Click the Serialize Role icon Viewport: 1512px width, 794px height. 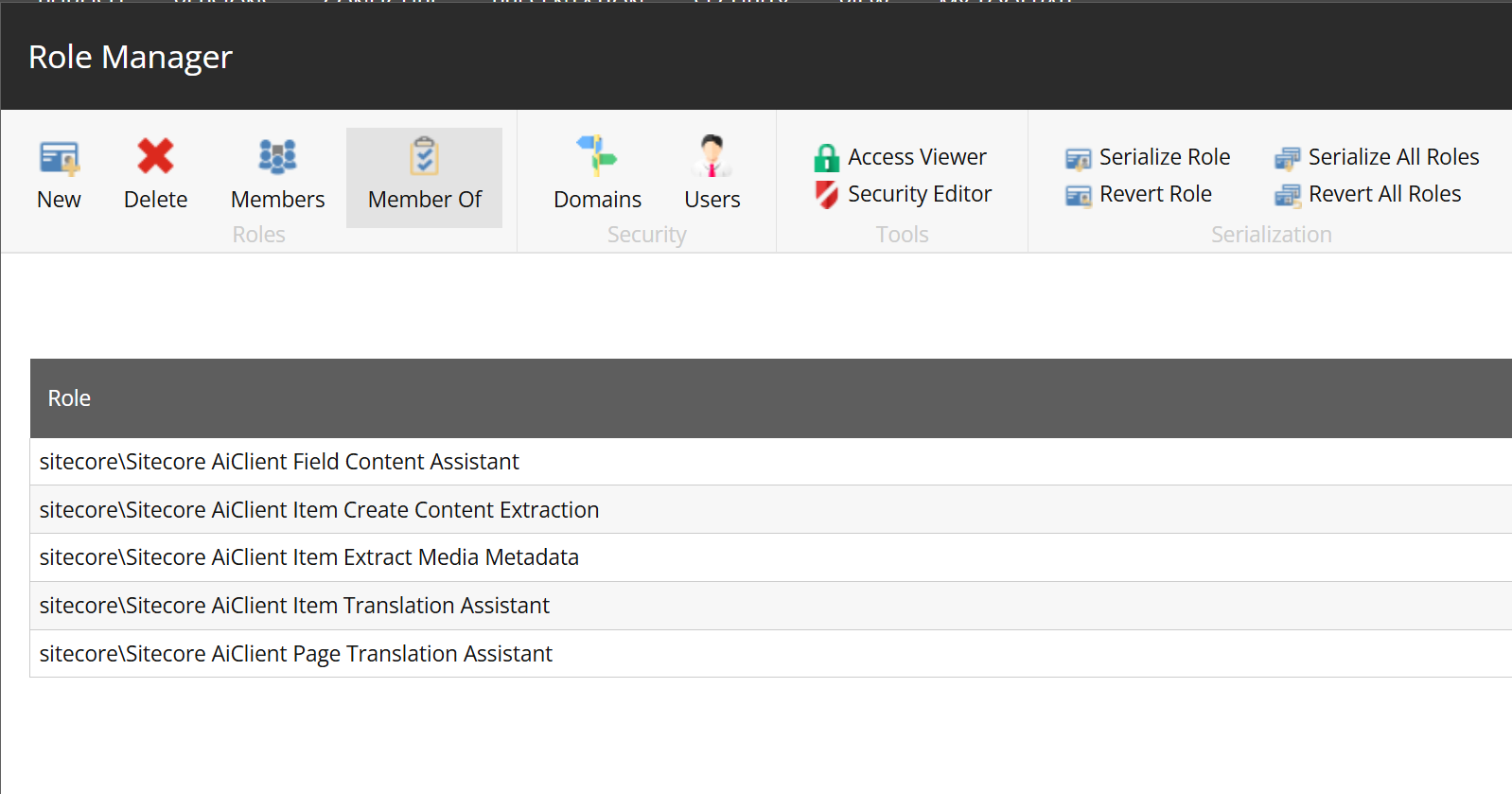[1078, 159]
